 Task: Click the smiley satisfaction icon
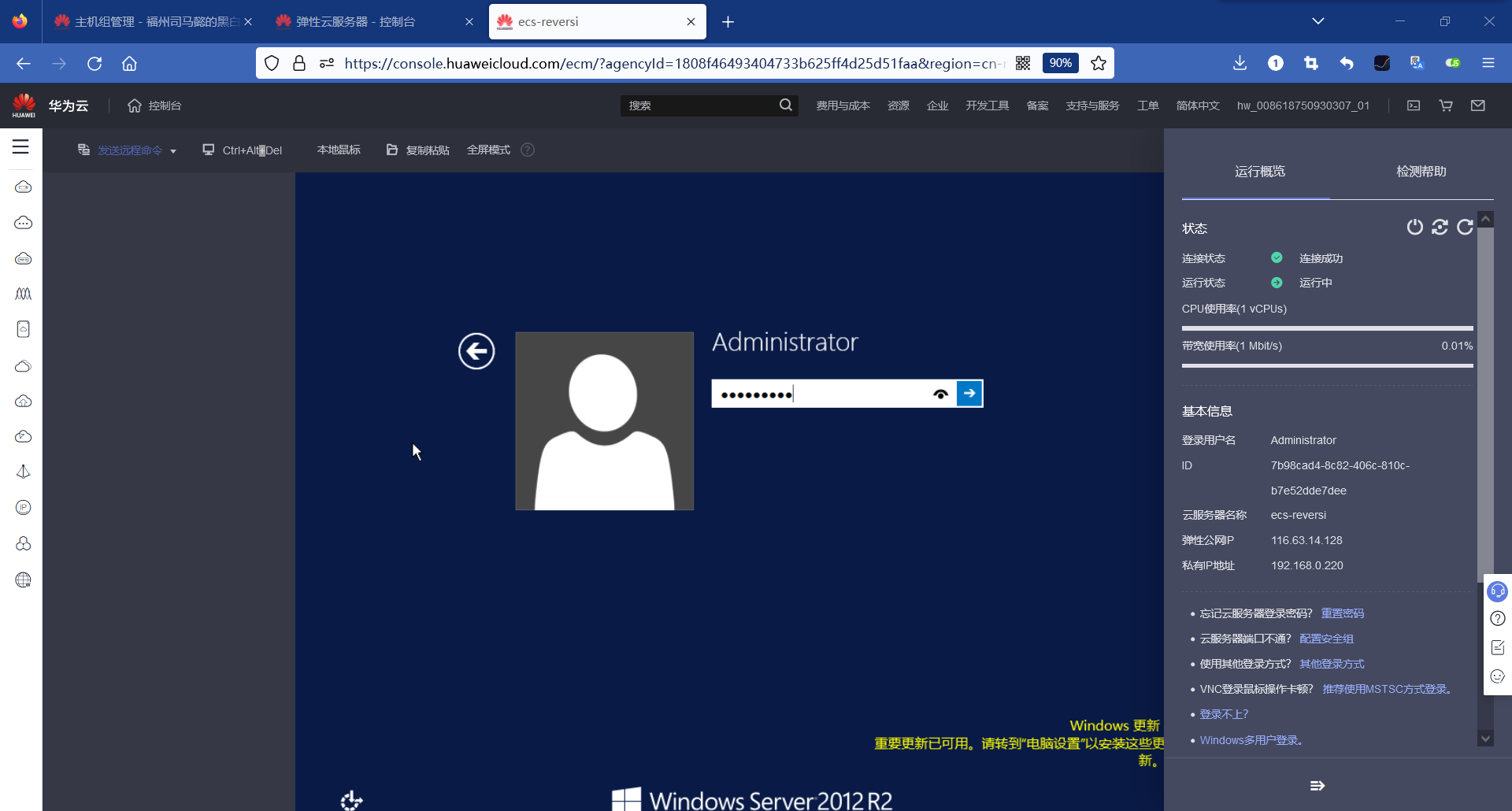(x=1498, y=676)
